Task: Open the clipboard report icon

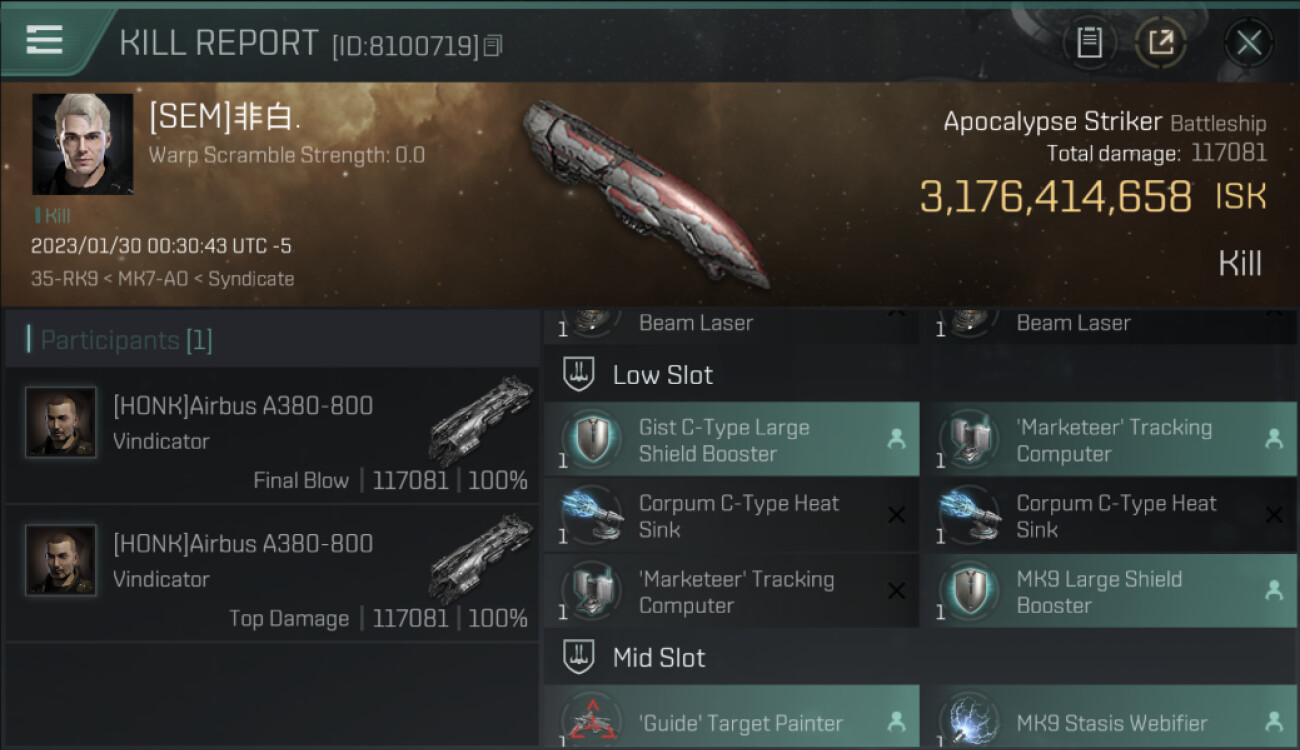Action: (1089, 42)
